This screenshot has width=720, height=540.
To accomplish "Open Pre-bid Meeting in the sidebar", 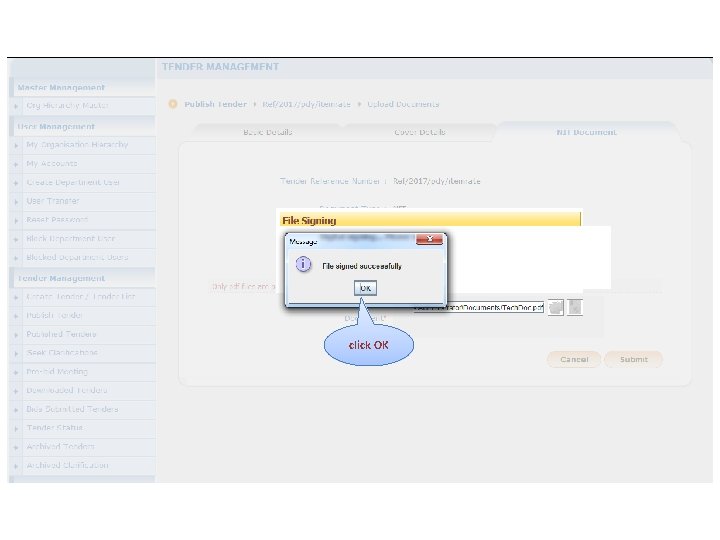I will 56,371.
